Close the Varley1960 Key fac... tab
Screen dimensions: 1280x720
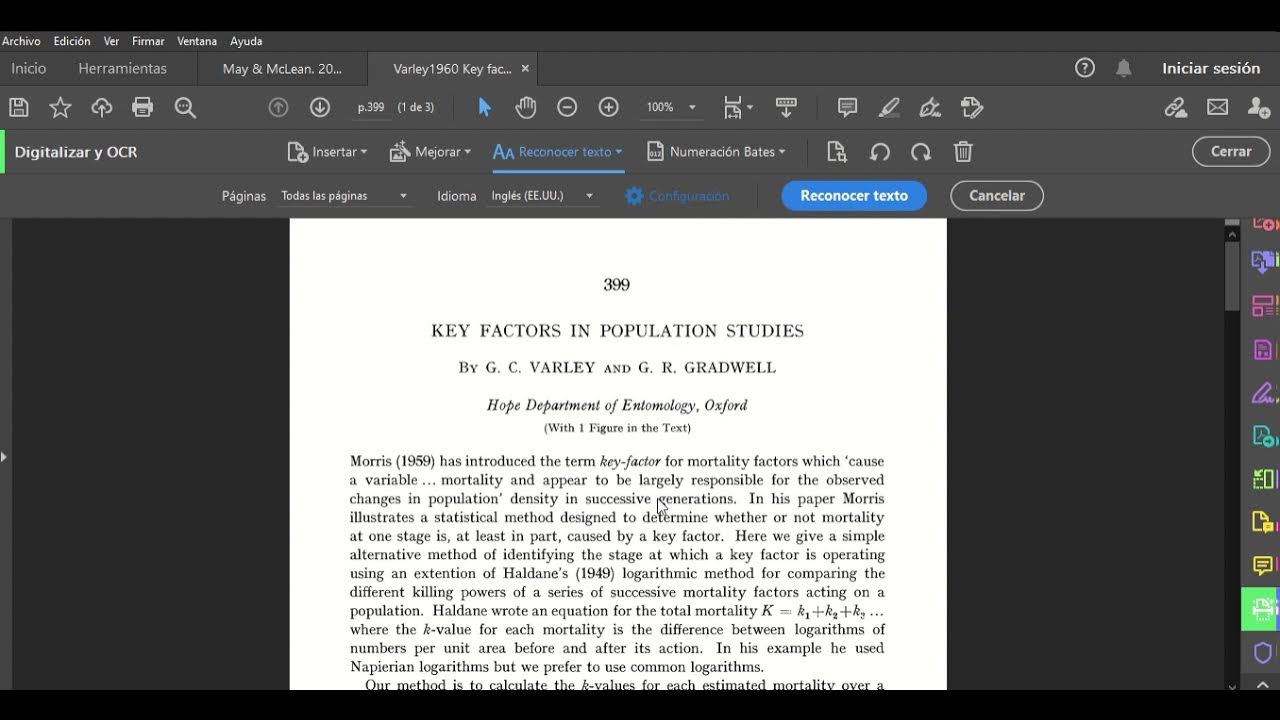(525, 69)
